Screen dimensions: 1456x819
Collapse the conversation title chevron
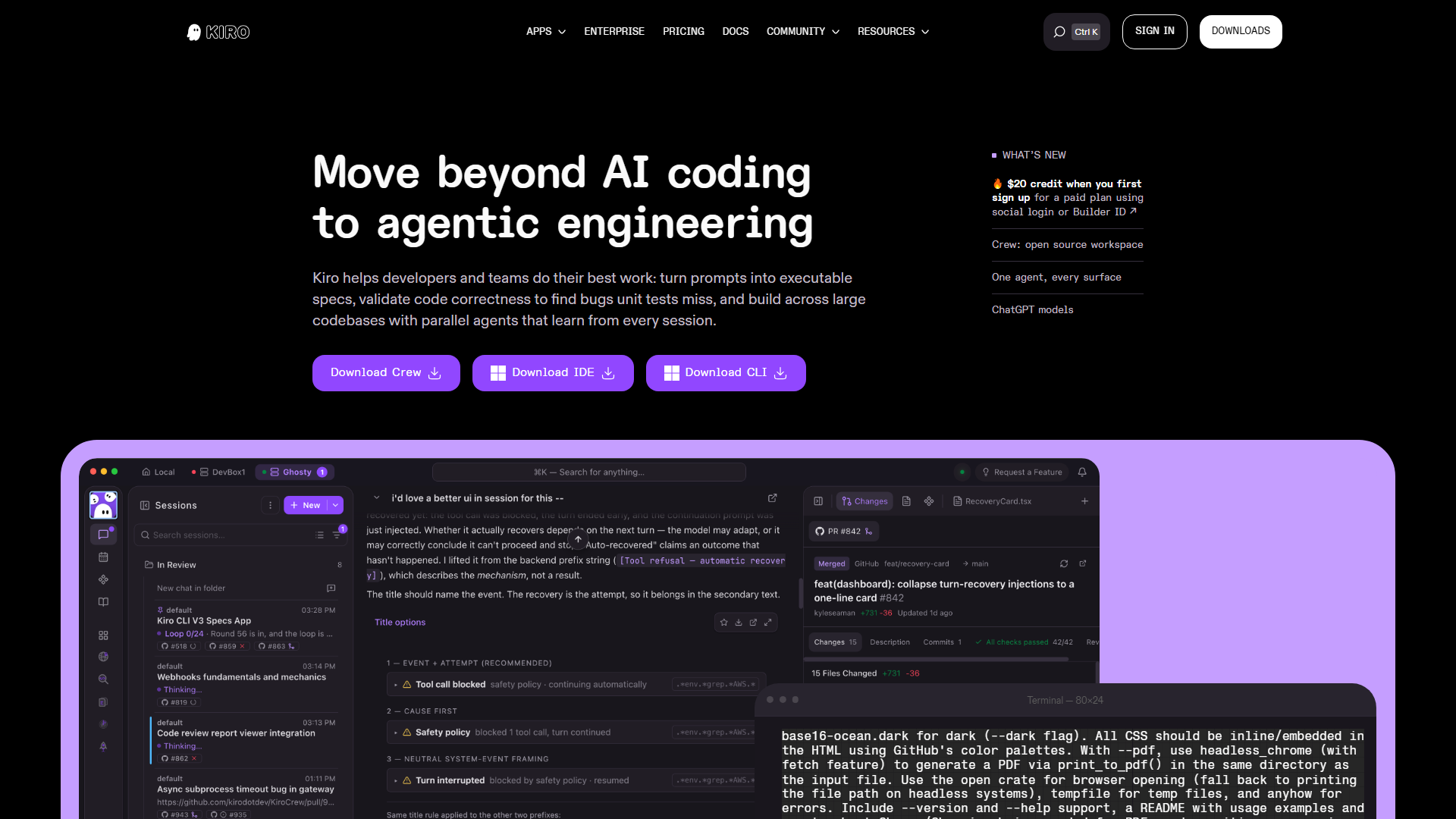point(377,498)
